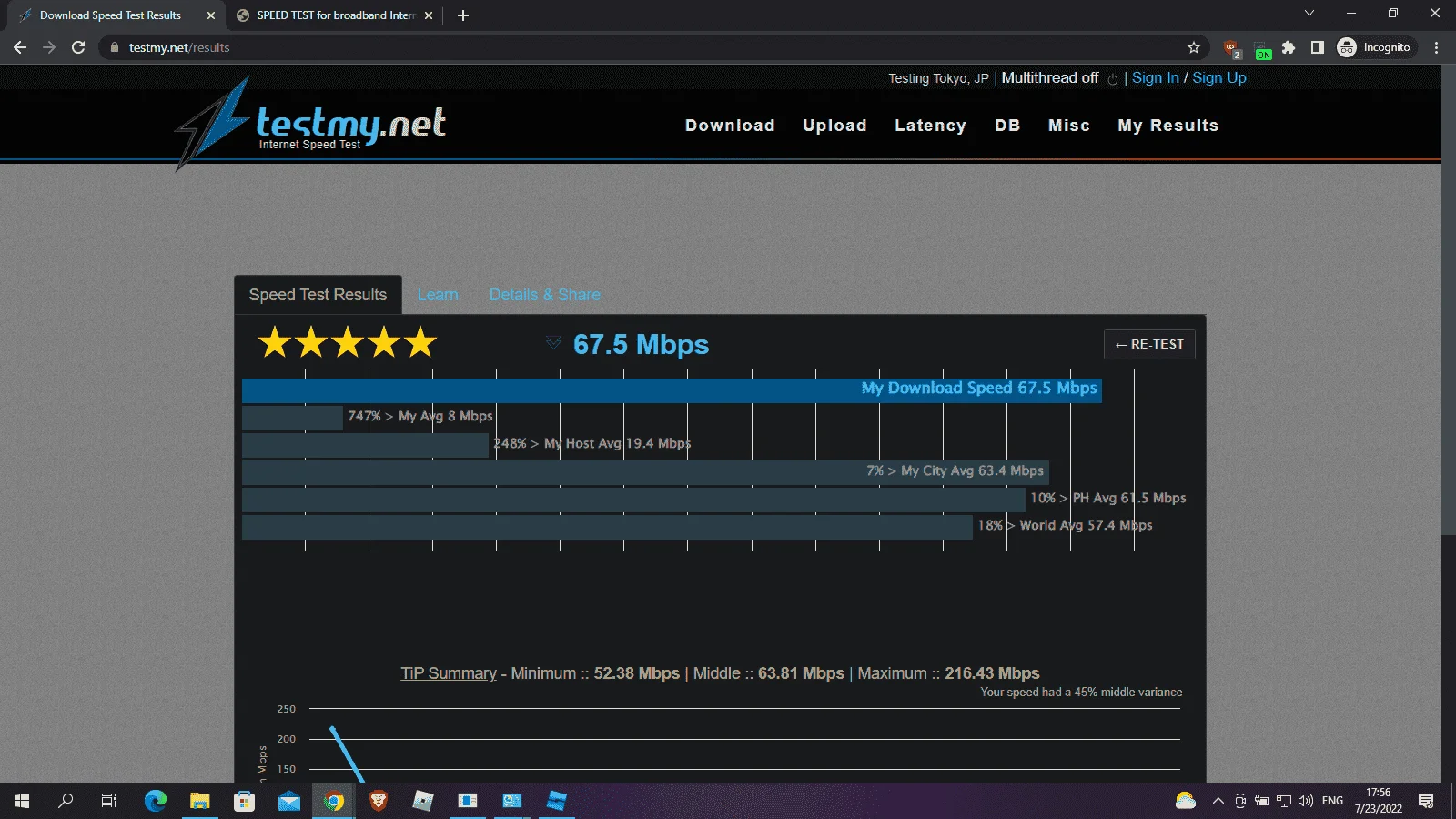The height and width of the screenshot is (819, 1456).
Task: Open Task View on the taskbar
Action: 109,801
